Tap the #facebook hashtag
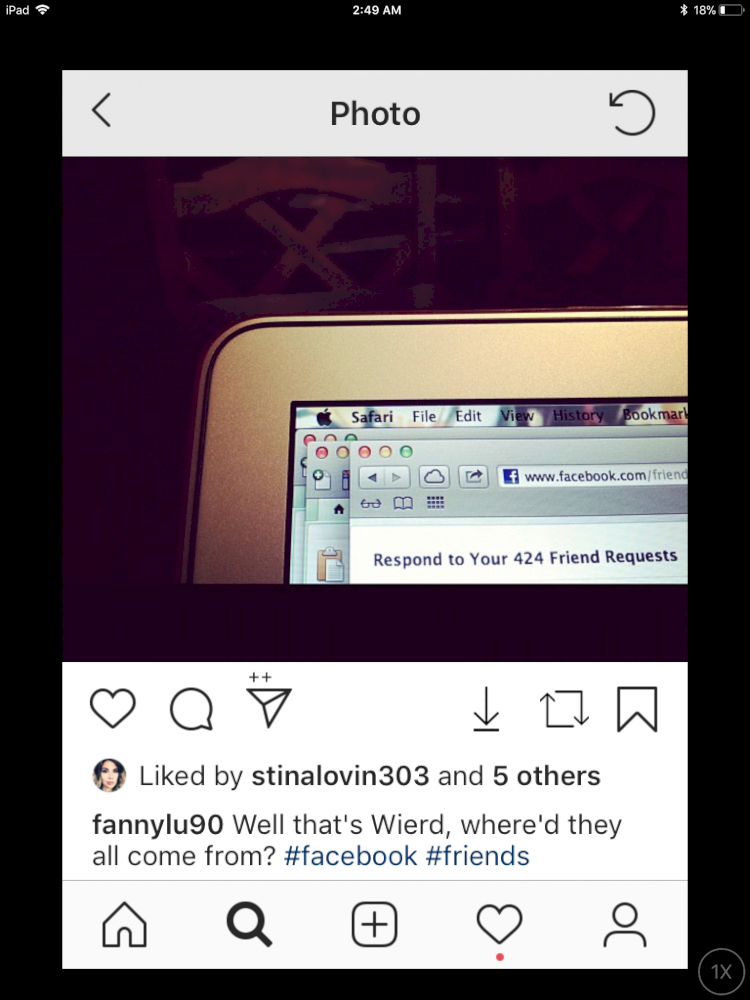The image size is (750, 1000). point(350,856)
